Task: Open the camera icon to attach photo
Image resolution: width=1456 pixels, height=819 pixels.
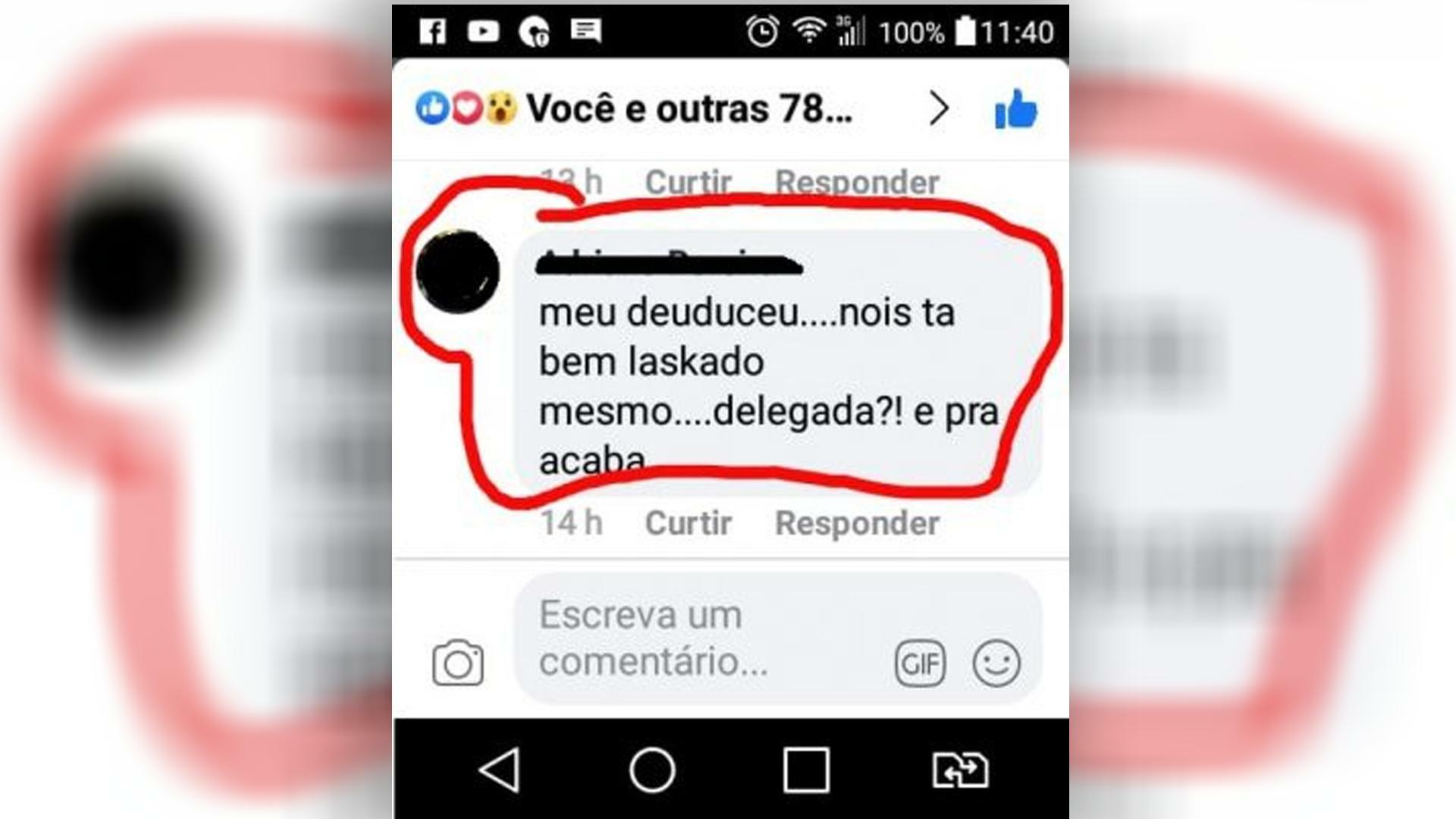Action: pos(457,663)
